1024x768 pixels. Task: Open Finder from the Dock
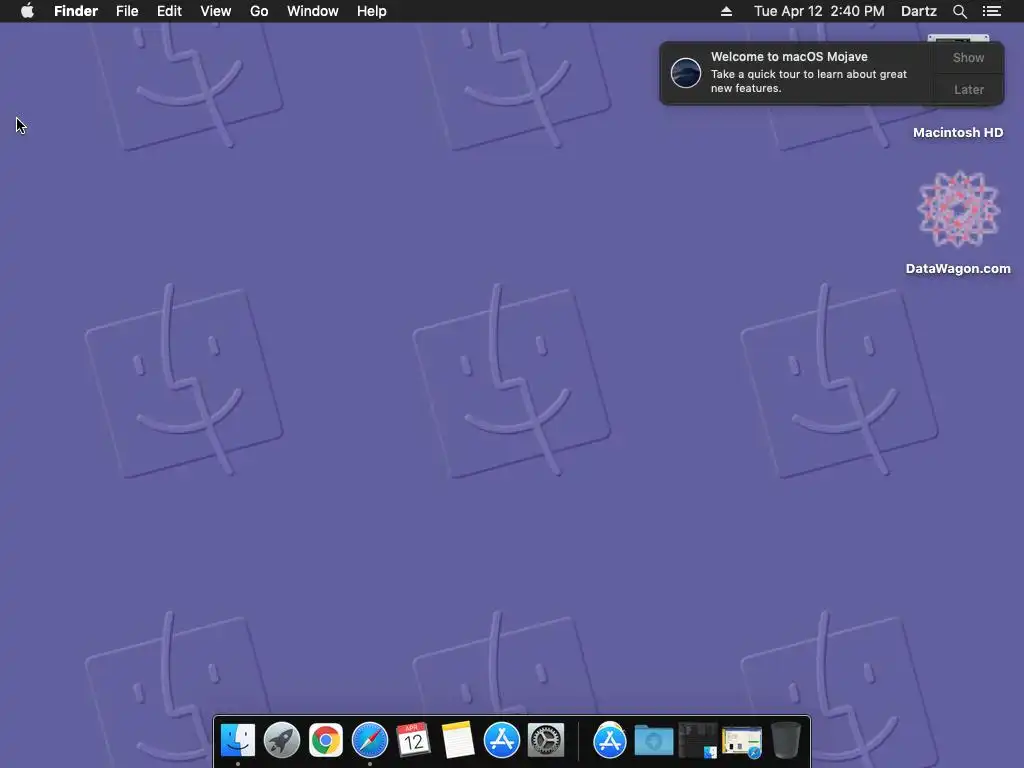[238, 740]
